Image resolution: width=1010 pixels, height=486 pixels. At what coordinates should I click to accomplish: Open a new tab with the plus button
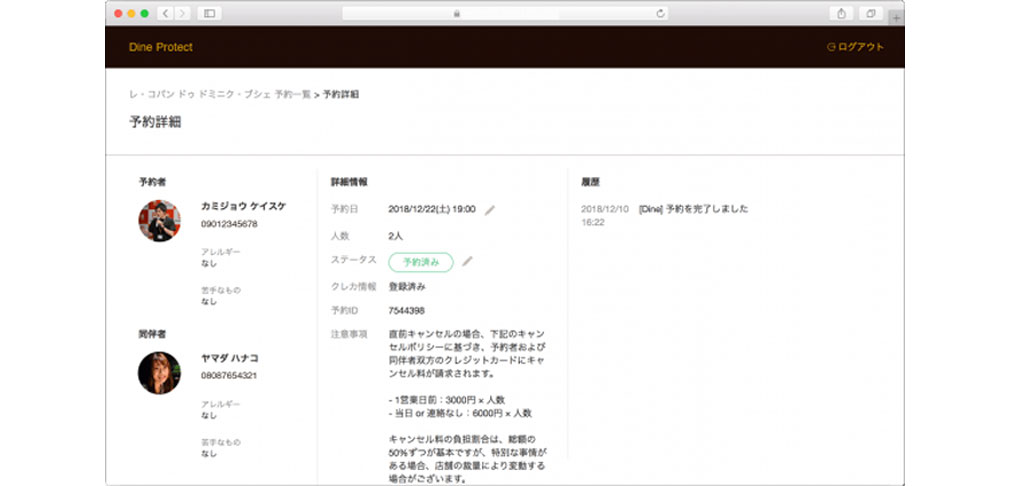[896, 18]
